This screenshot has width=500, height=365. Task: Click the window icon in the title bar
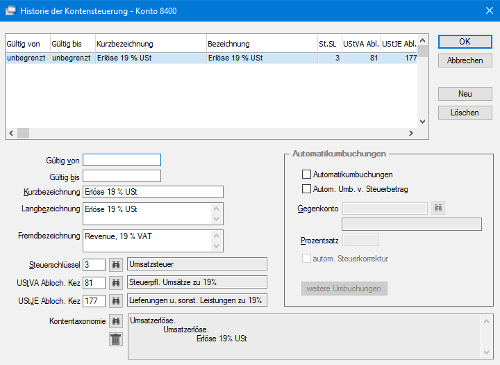pyautogui.click(x=11, y=11)
